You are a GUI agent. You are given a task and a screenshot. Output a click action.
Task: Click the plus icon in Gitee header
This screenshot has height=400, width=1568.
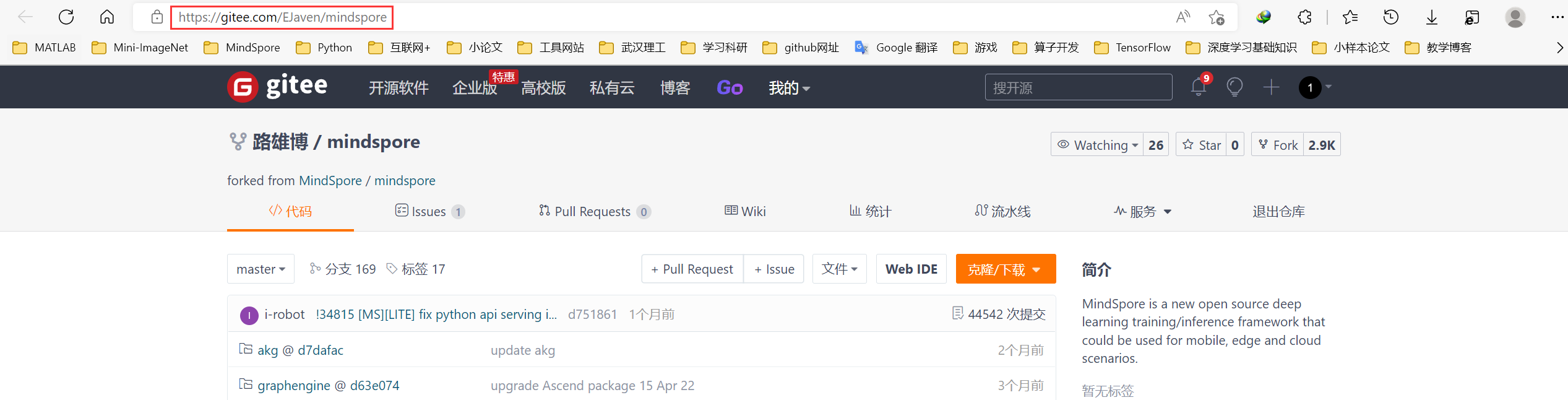point(1271,87)
